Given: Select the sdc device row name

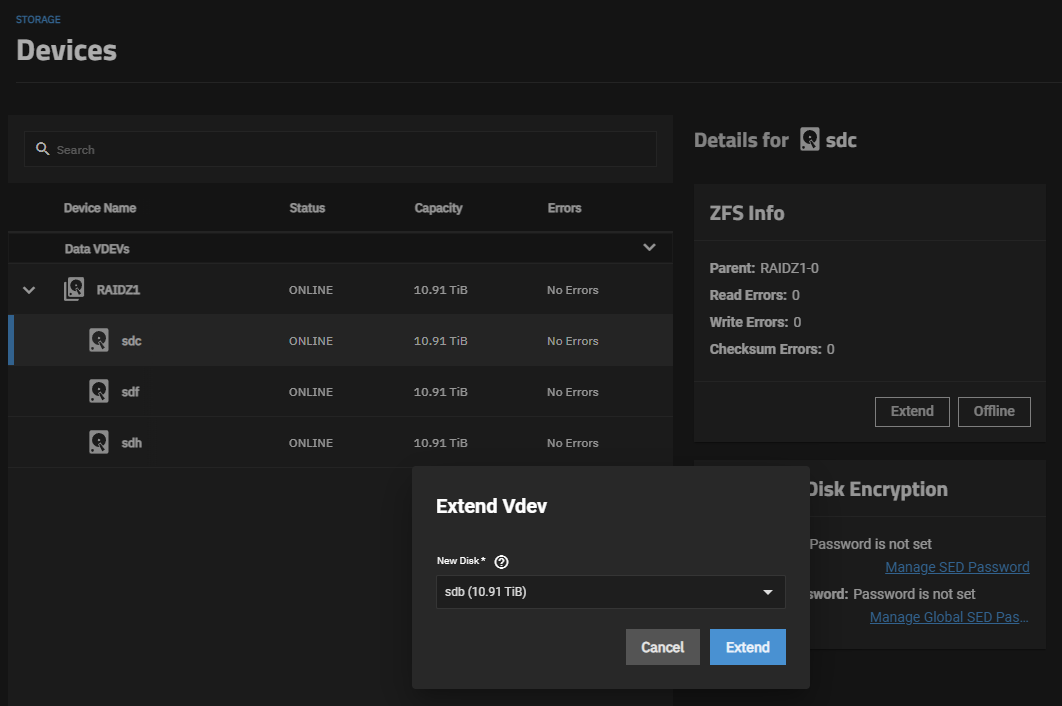Looking at the screenshot, I should tap(131, 341).
